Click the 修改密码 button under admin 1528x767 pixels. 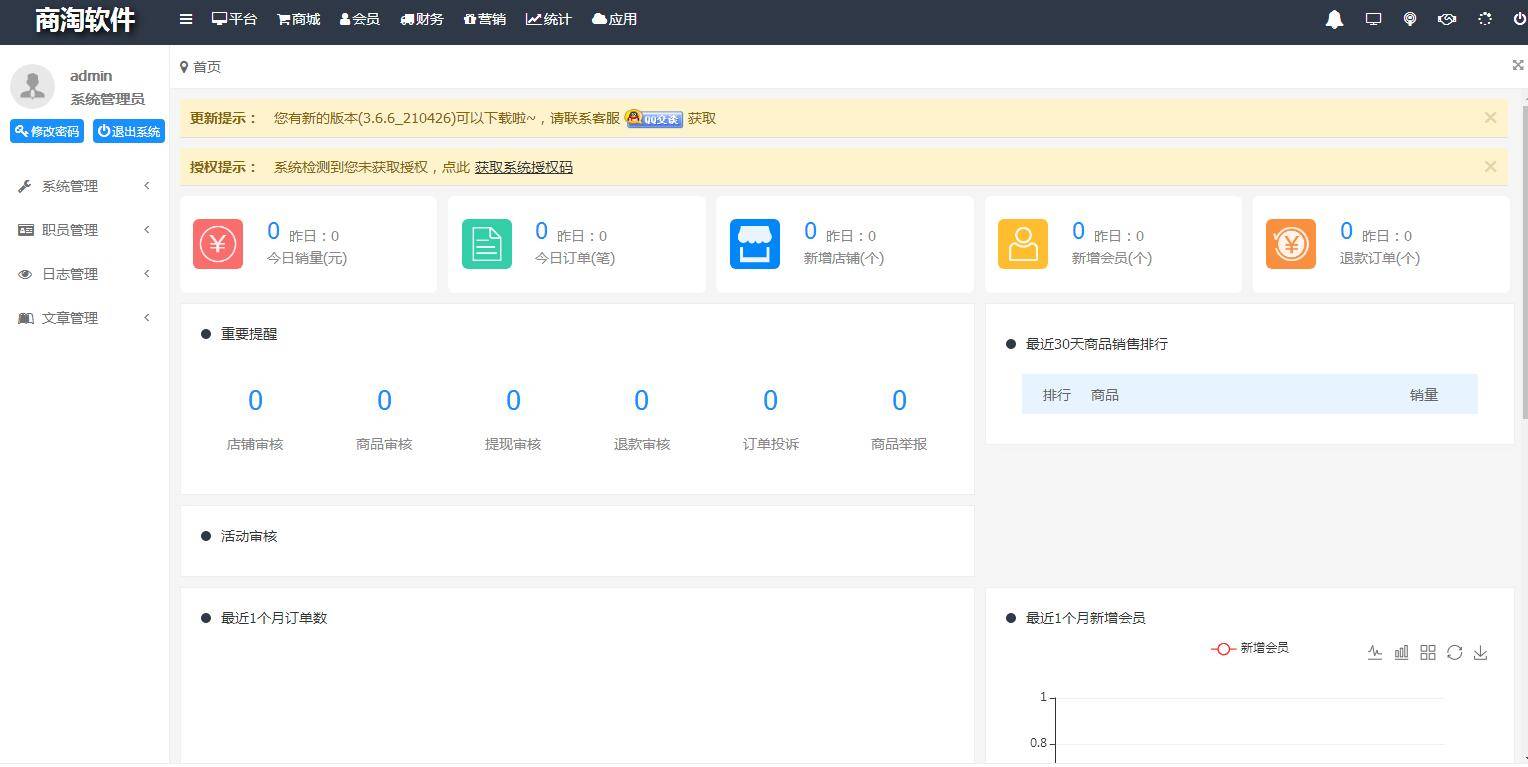click(46, 130)
